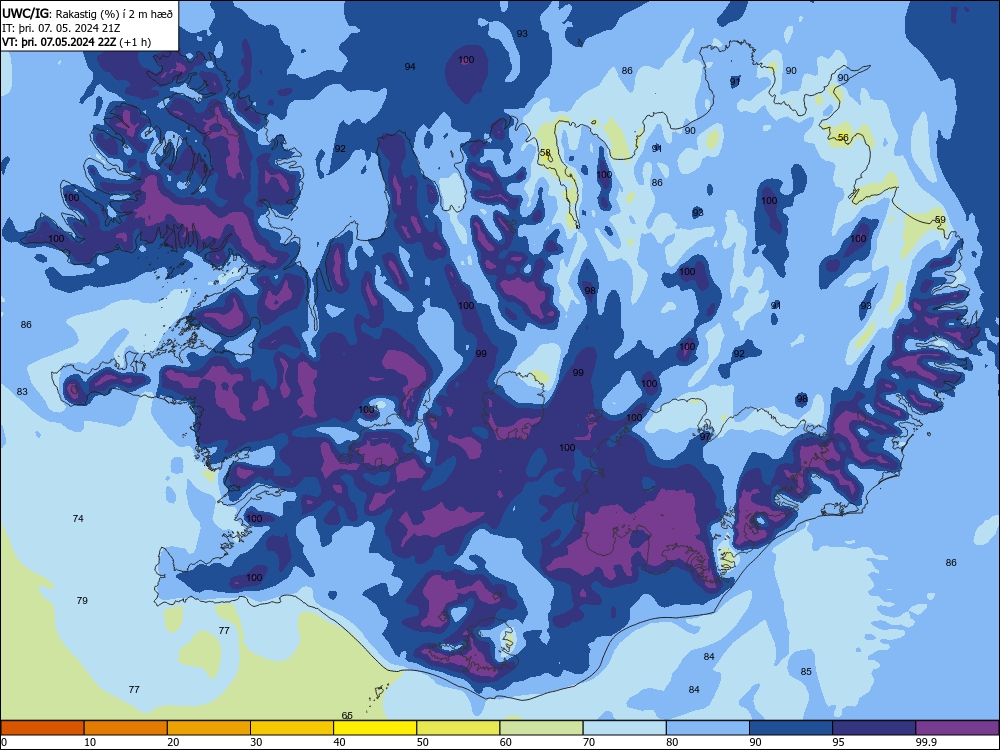Click the humidity value '56' in the northeast
Screen dimensions: 1000x750
pos(843,138)
